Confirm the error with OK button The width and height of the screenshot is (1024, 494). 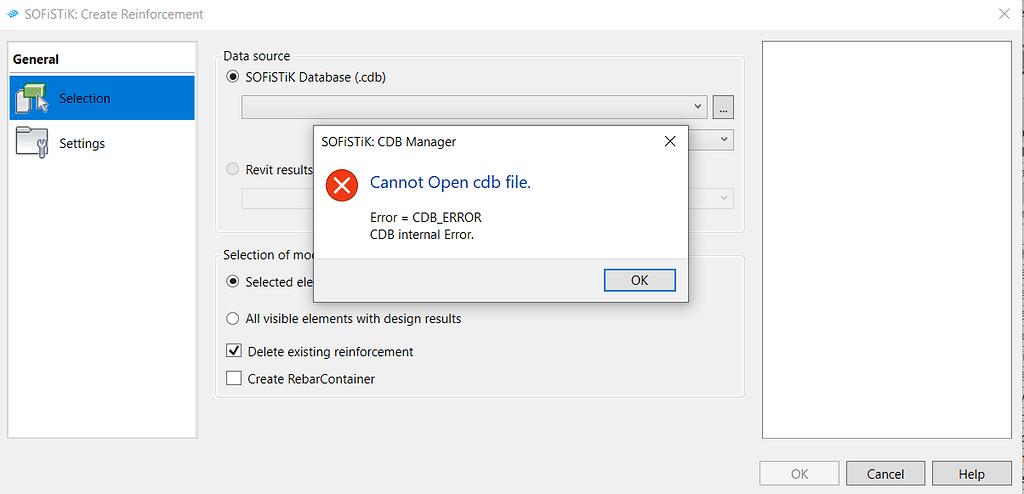pos(639,280)
